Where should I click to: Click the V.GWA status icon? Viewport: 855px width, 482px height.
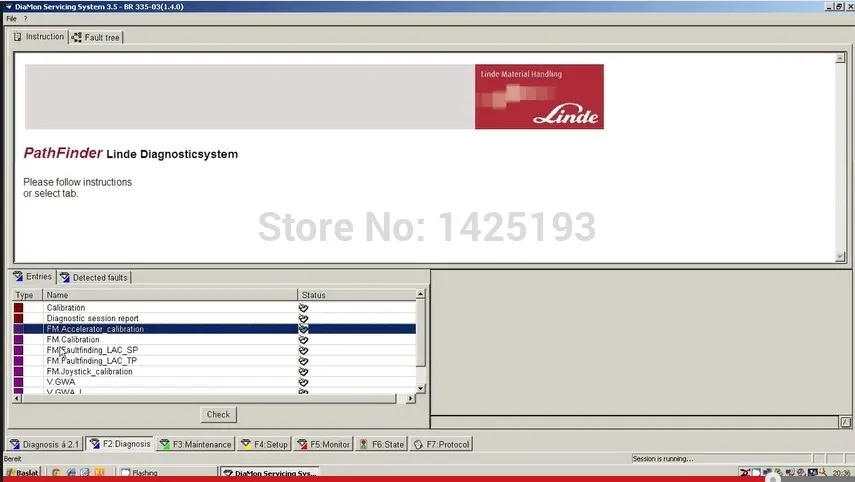tap(303, 382)
